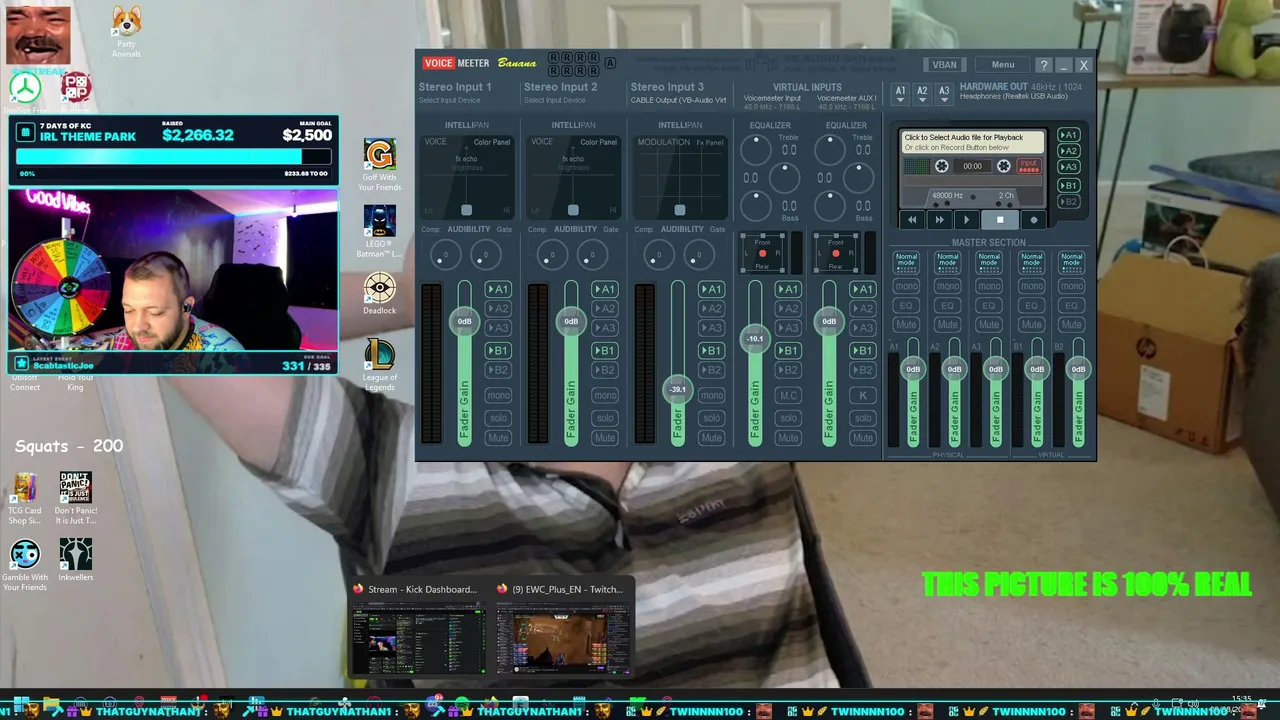Open Golf With Your Friends desktop icon
The width and height of the screenshot is (1280, 720).
(379, 165)
